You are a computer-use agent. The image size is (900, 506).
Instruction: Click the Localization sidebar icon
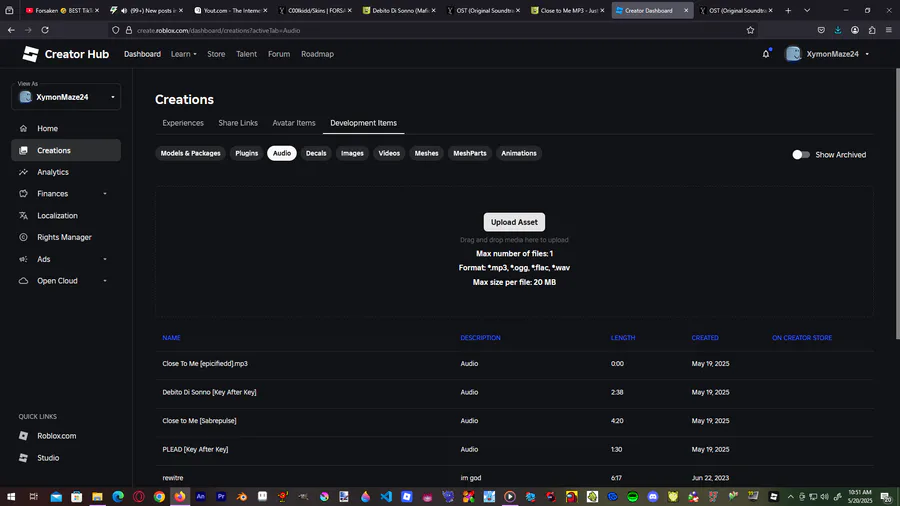[24, 216]
